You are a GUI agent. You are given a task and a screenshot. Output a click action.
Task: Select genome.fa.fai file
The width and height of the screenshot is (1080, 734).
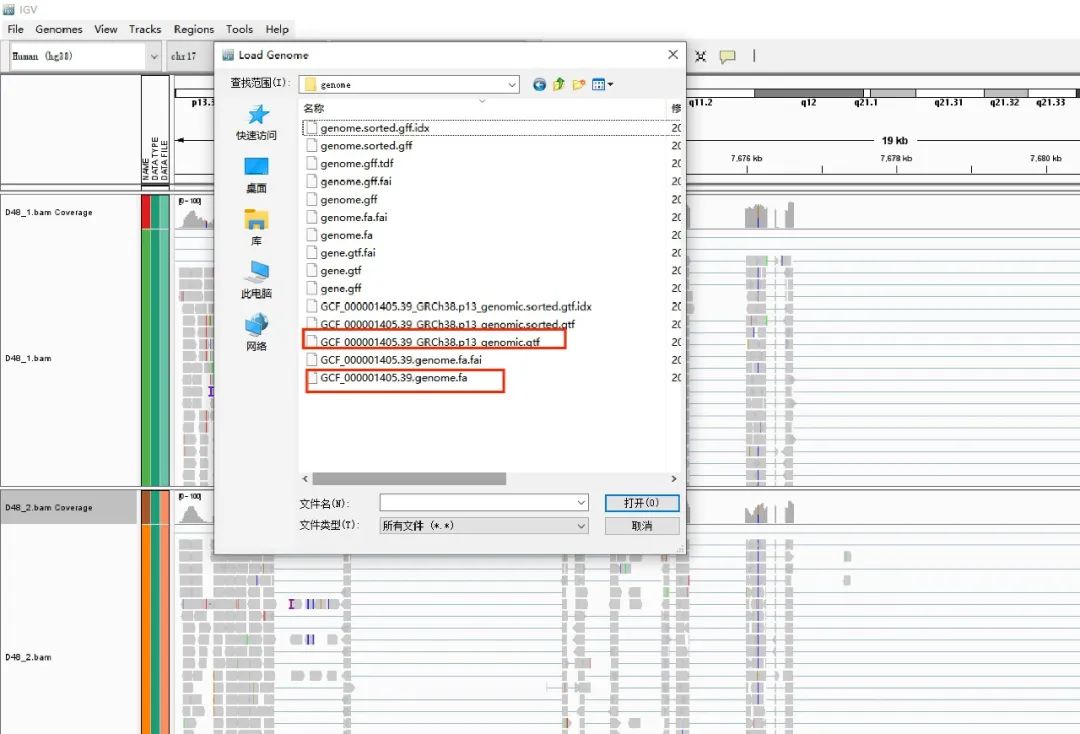tap(353, 217)
